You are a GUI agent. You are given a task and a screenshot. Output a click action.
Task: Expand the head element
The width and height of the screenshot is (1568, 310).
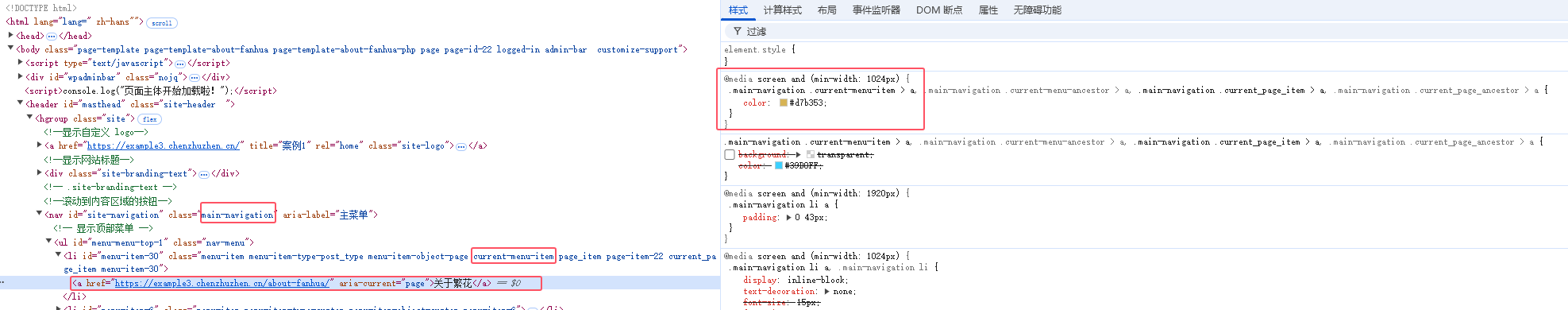coord(11,35)
